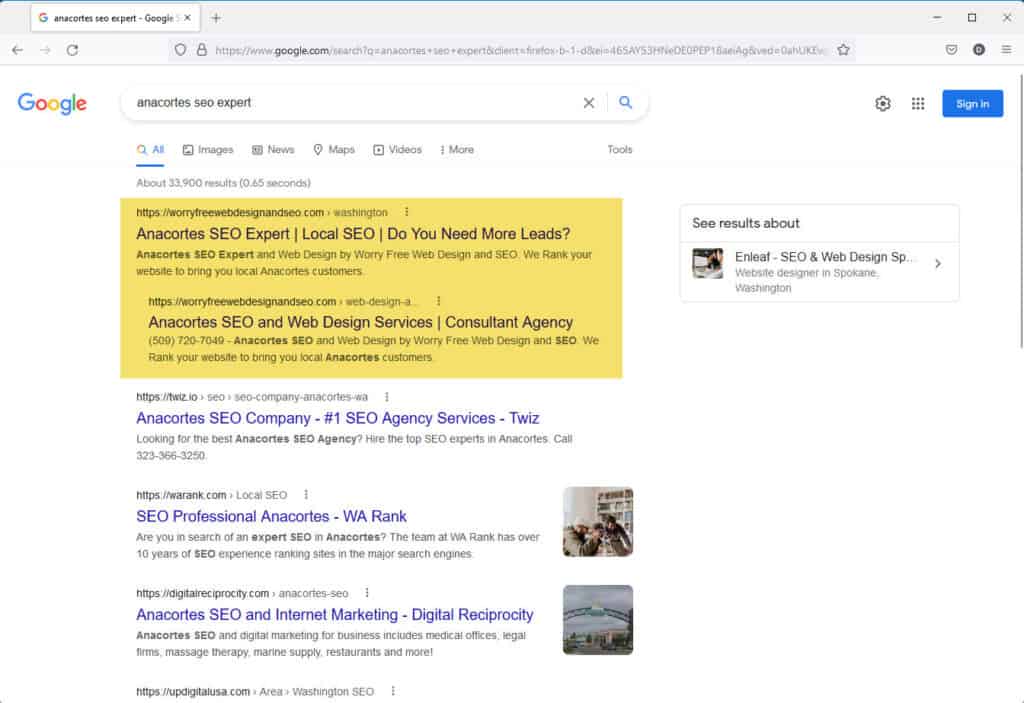Switch to the News tab
Image resolution: width=1024 pixels, height=703 pixels.
[273, 150]
